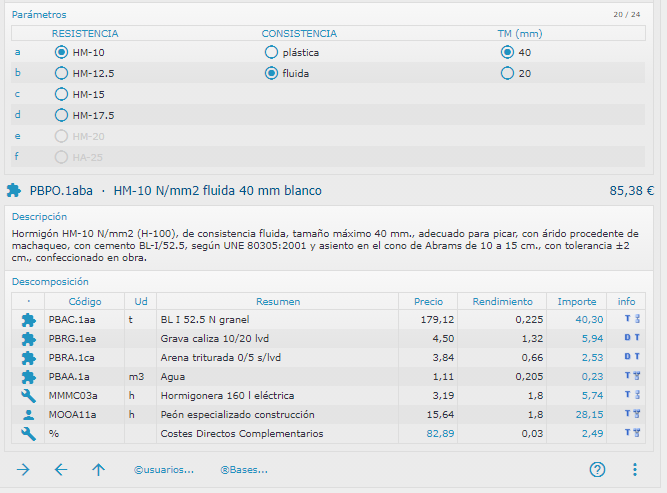Go forward with the right arrow icon
667x493 pixels.
24,469
